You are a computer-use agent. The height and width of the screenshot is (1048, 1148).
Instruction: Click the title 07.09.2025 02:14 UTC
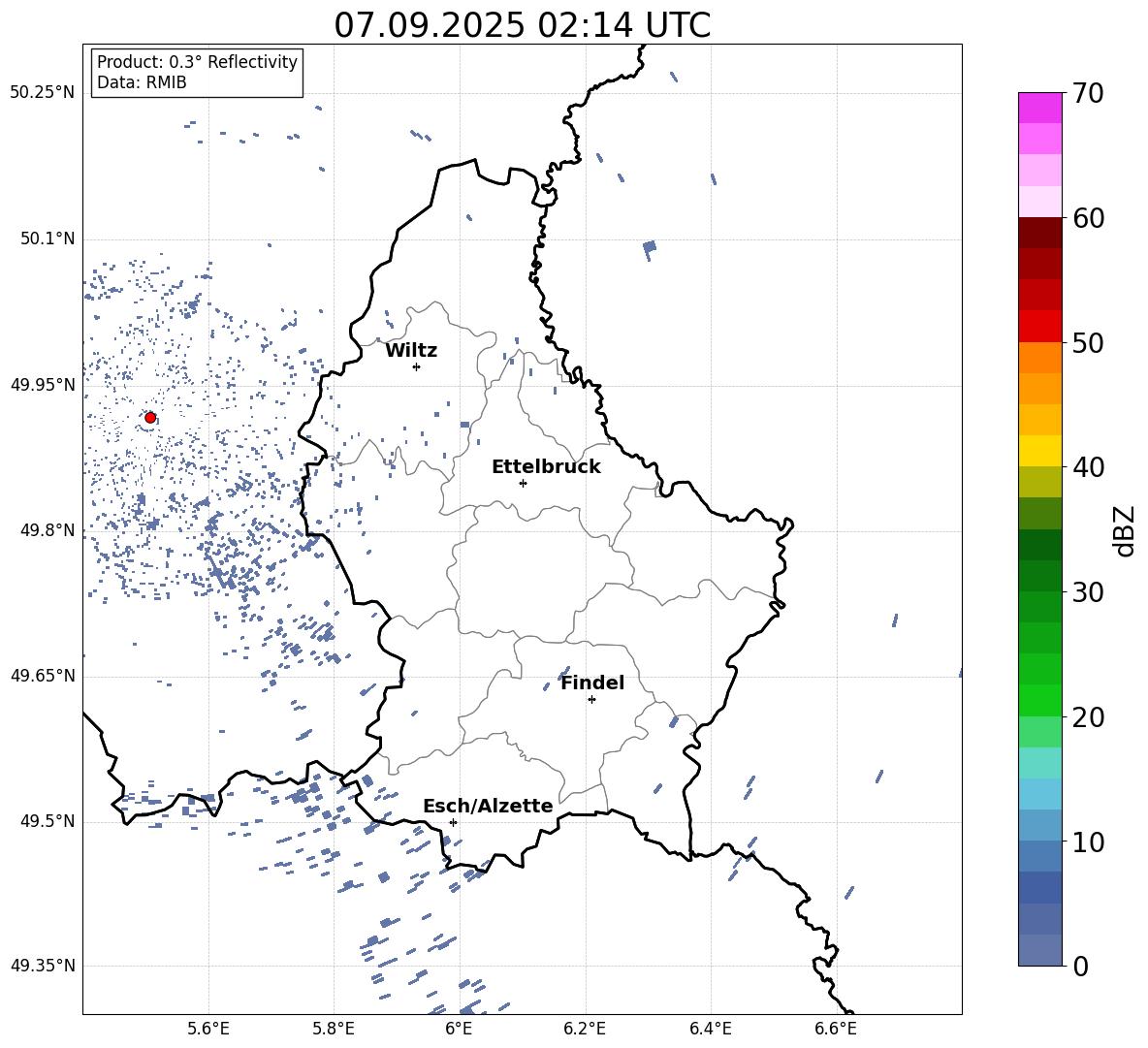click(522, 24)
